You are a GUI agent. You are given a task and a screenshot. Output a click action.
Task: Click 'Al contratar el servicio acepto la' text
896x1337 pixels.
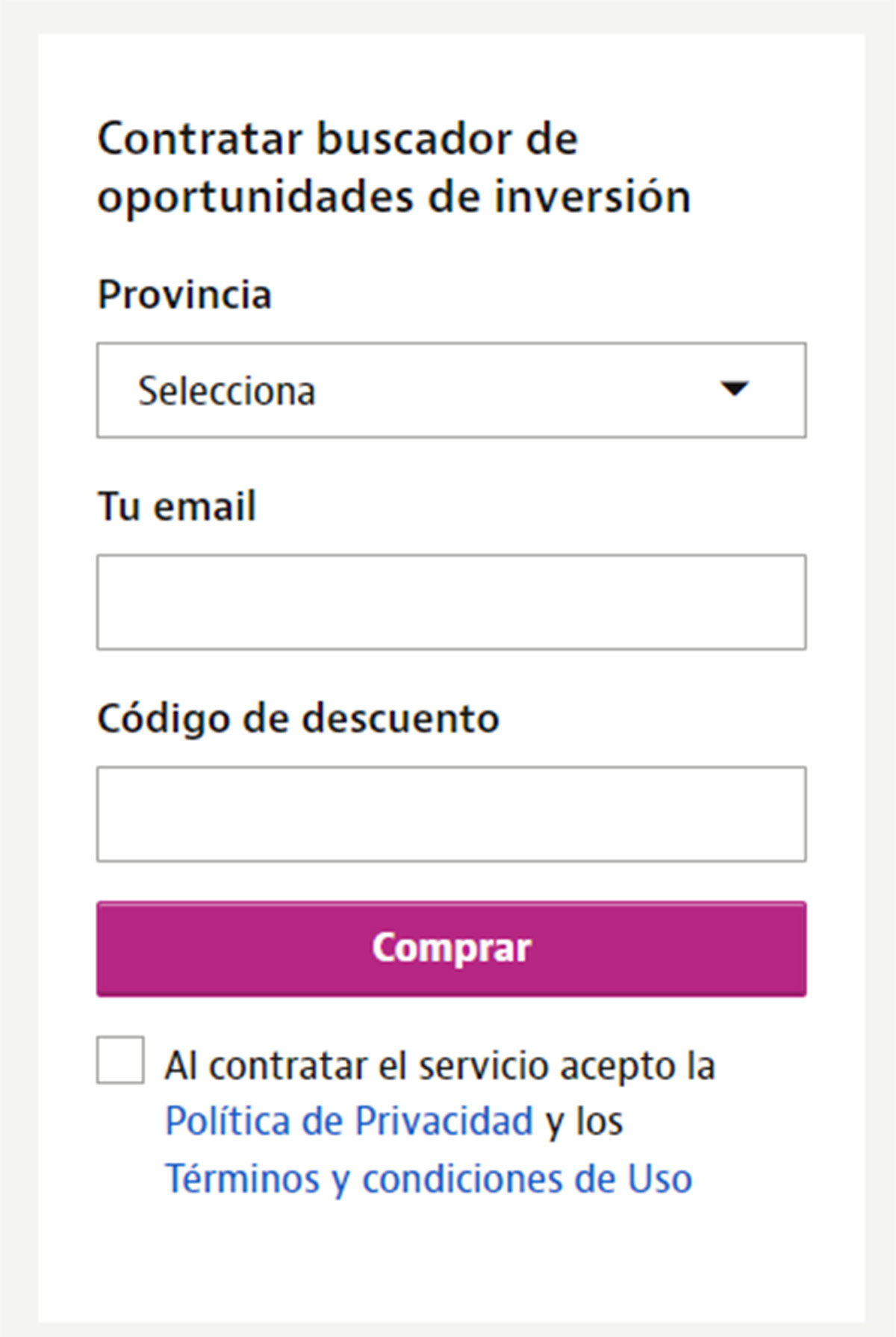click(x=440, y=1065)
